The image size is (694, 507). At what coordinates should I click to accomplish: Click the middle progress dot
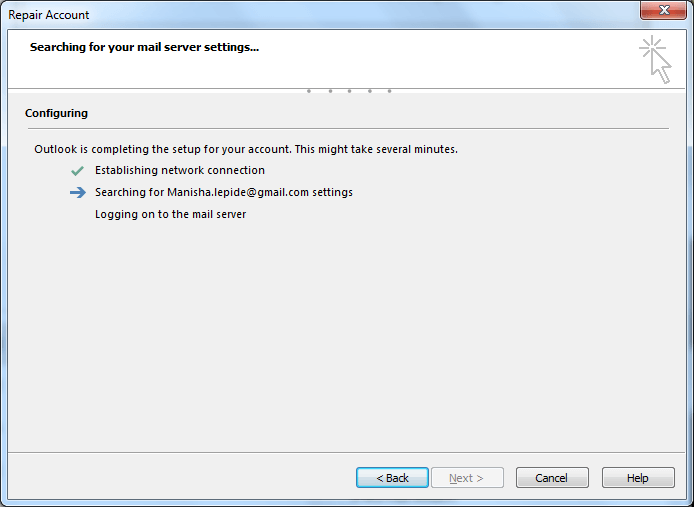(x=350, y=91)
